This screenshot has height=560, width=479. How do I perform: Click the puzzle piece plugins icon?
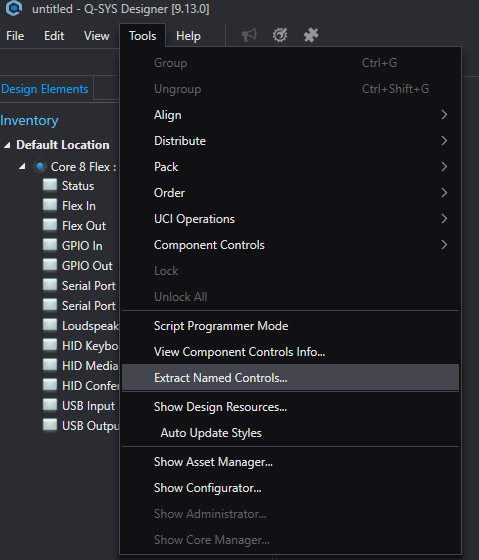point(311,35)
